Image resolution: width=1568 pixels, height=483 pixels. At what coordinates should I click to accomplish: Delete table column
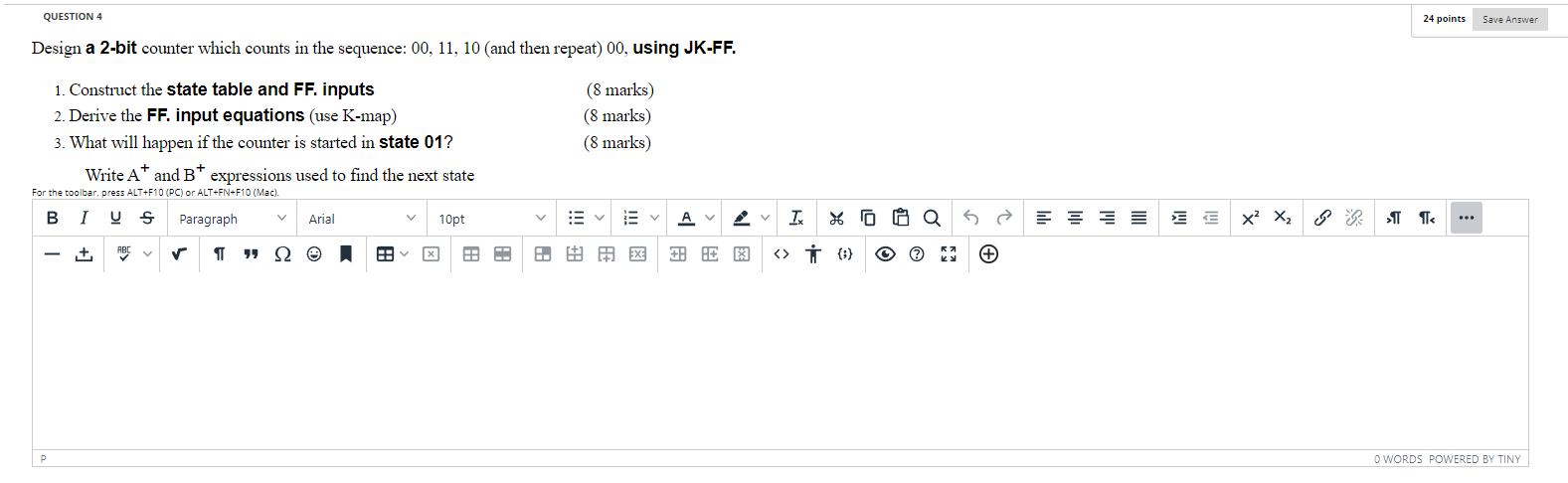pyautogui.click(x=742, y=254)
